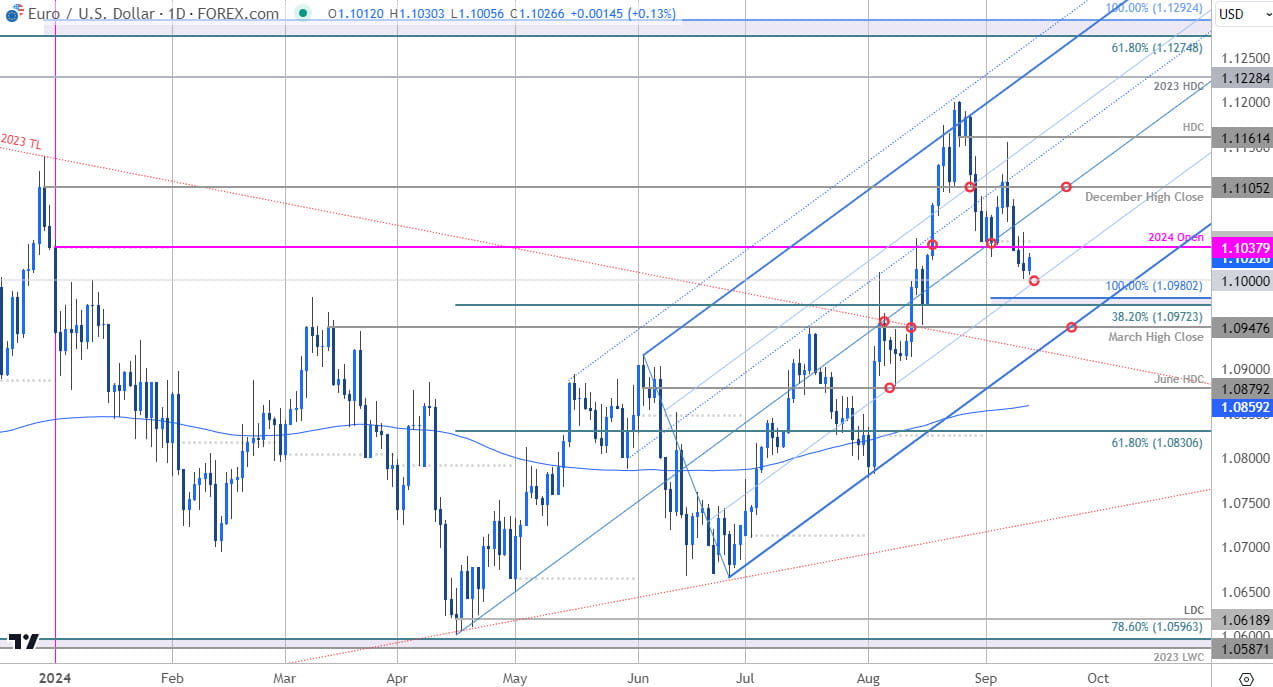Click the December High Close label
The width and height of the screenshot is (1273, 687).
coord(1144,197)
